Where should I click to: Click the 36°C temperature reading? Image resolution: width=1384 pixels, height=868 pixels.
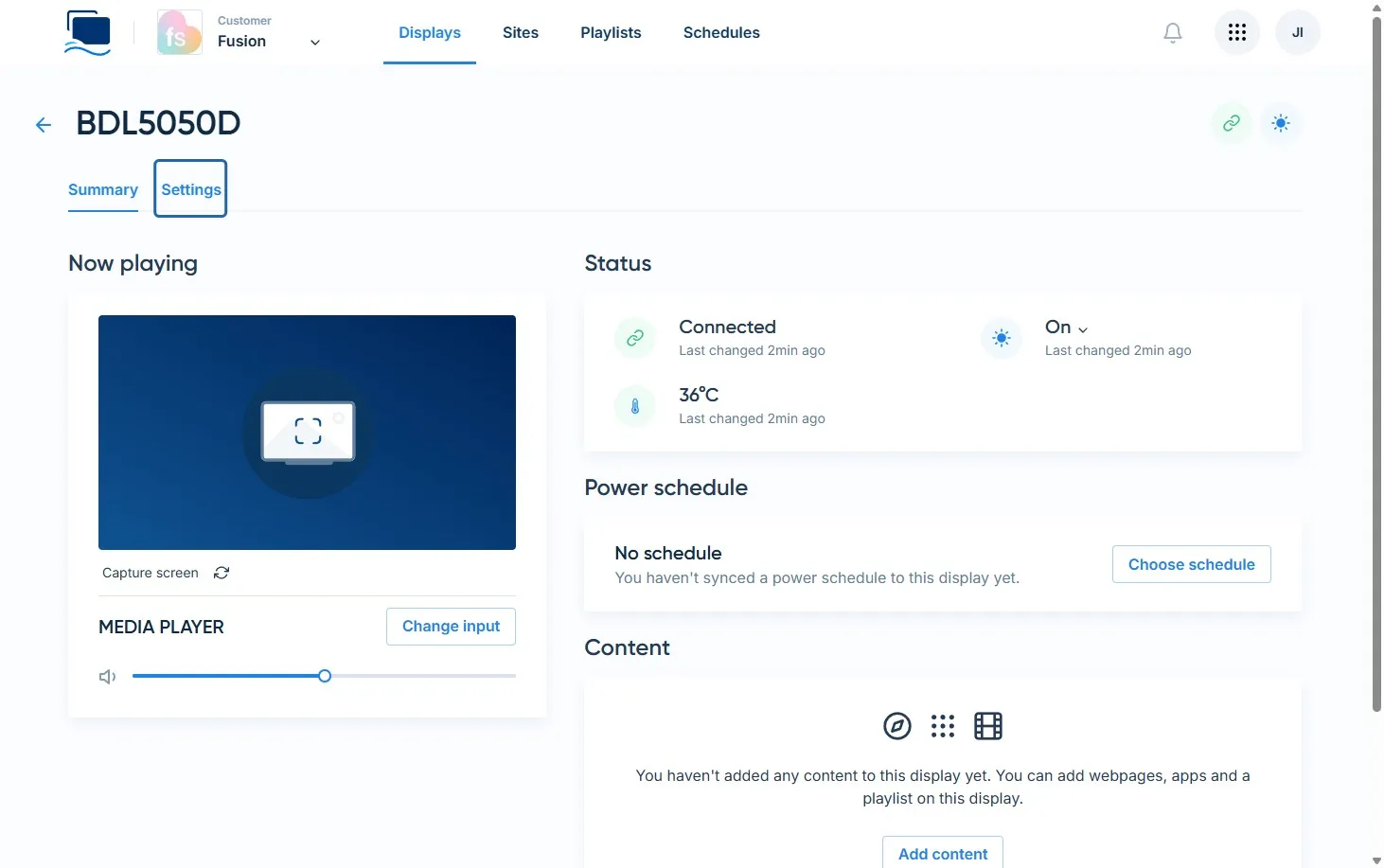(699, 395)
